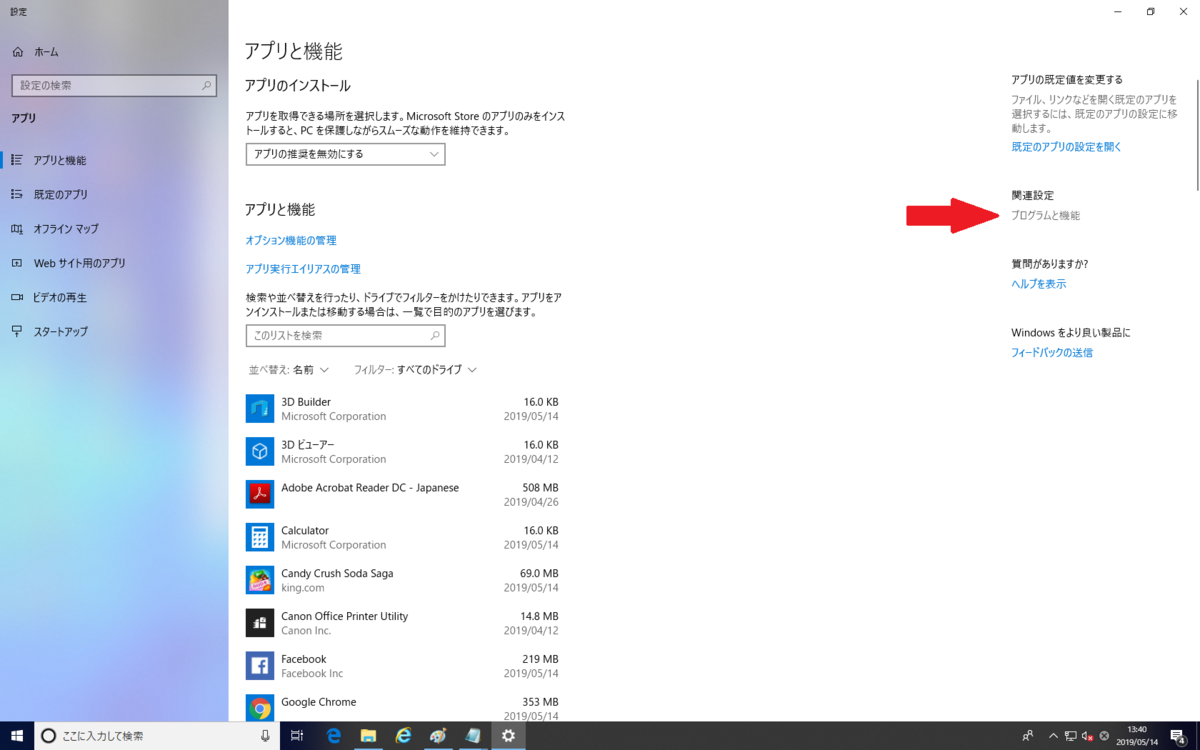The width and height of the screenshot is (1200, 750).
Task: Select the Google Chrome app icon
Action: click(x=260, y=708)
